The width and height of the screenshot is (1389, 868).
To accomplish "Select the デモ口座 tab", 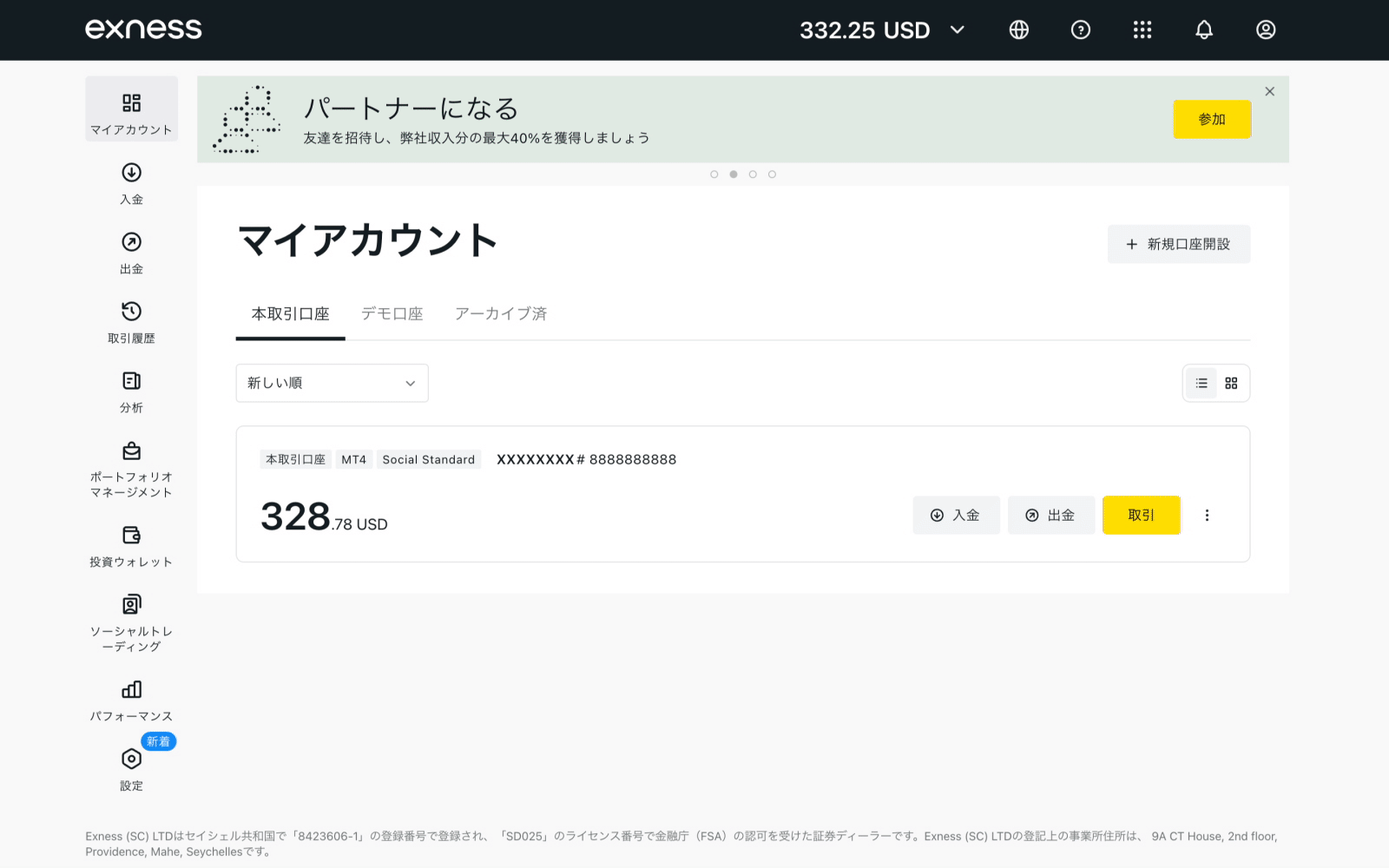I will pyautogui.click(x=392, y=314).
